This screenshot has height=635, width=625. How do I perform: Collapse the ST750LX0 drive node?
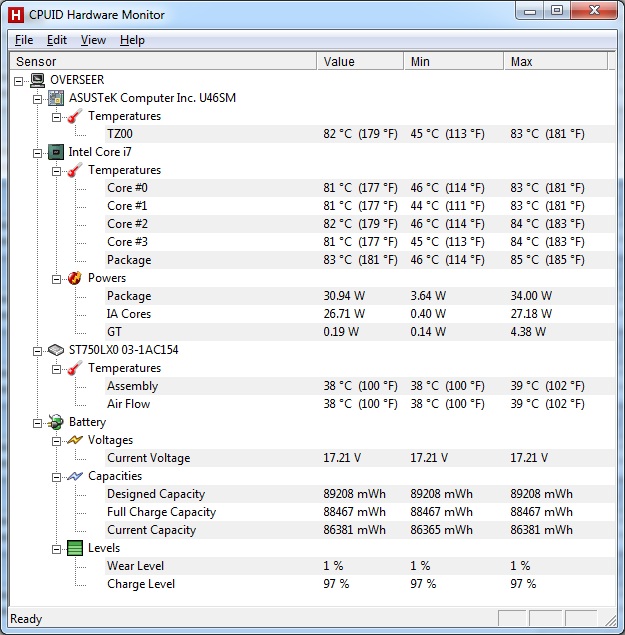tap(37, 351)
